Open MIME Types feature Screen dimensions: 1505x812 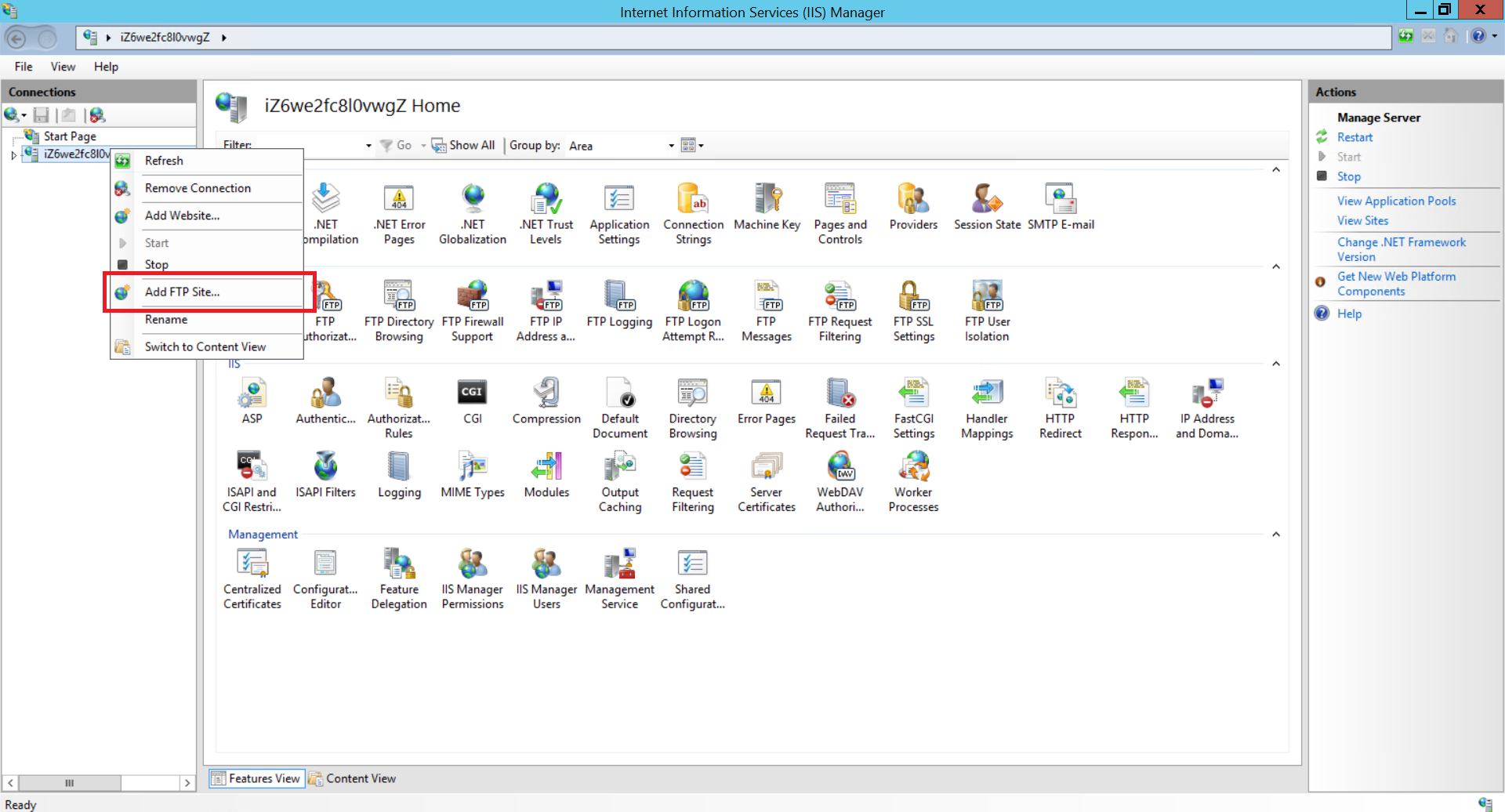473,474
